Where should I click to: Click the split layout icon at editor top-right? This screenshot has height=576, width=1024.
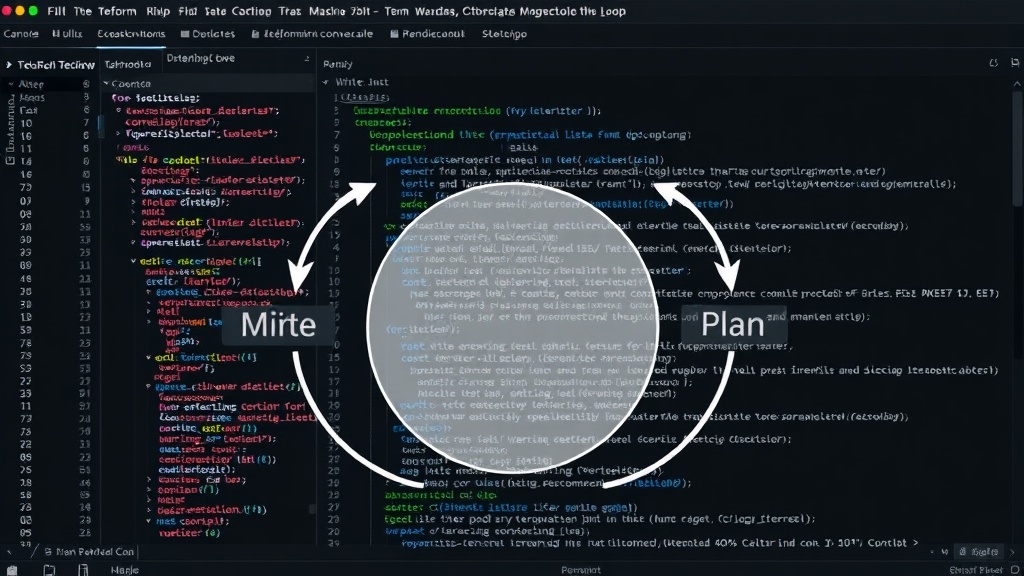[x=1015, y=63]
